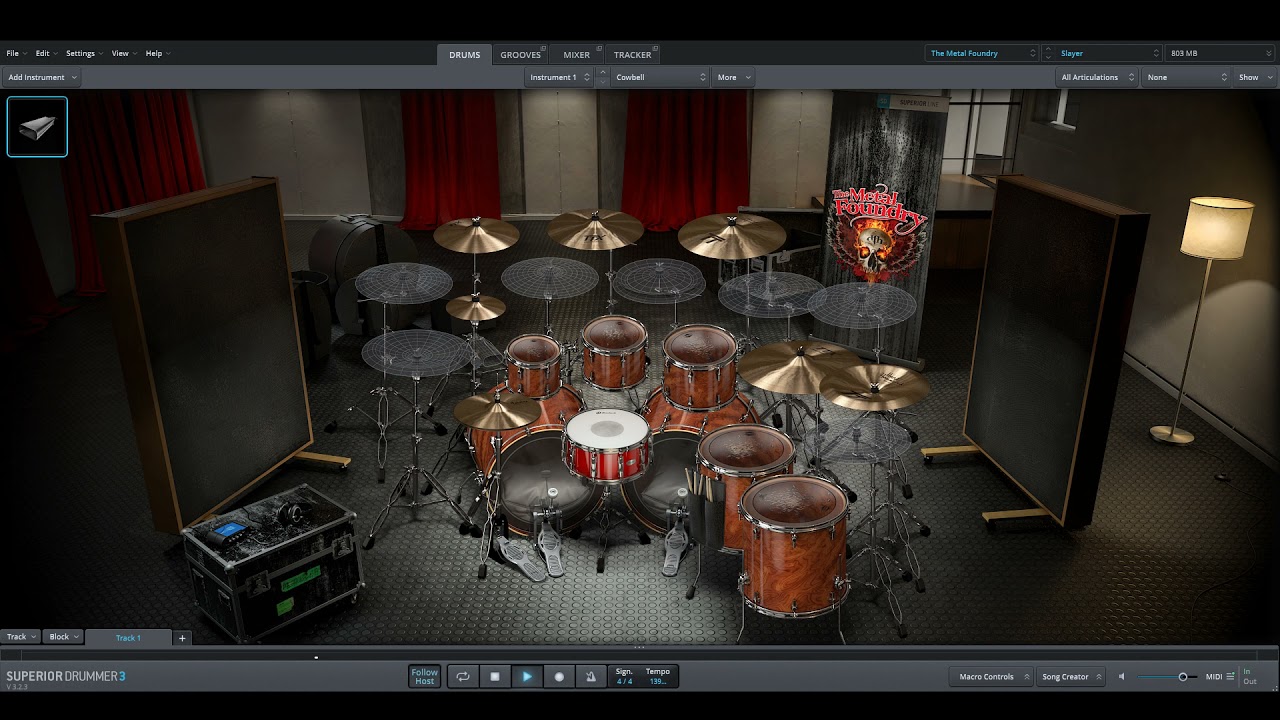
Task: Select the small splash cymbal on left
Action: [x=476, y=307]
